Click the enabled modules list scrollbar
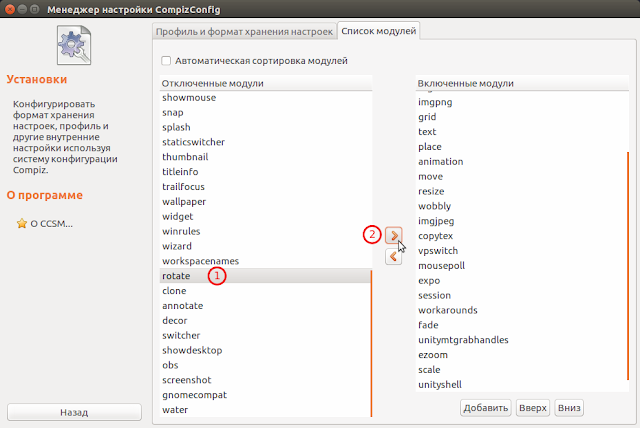 point(627,266)
